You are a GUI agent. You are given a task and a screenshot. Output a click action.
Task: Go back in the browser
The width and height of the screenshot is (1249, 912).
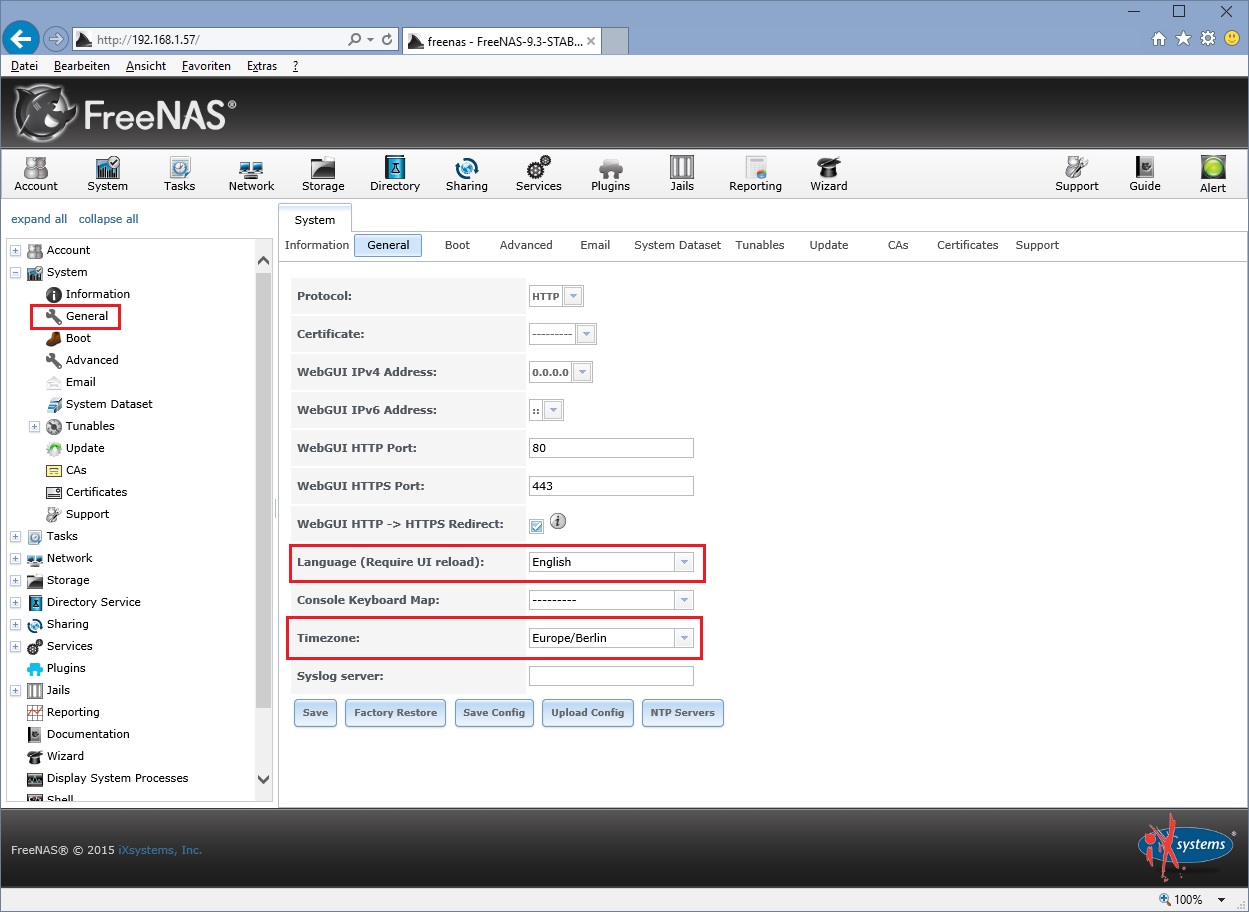pos(20,39)
